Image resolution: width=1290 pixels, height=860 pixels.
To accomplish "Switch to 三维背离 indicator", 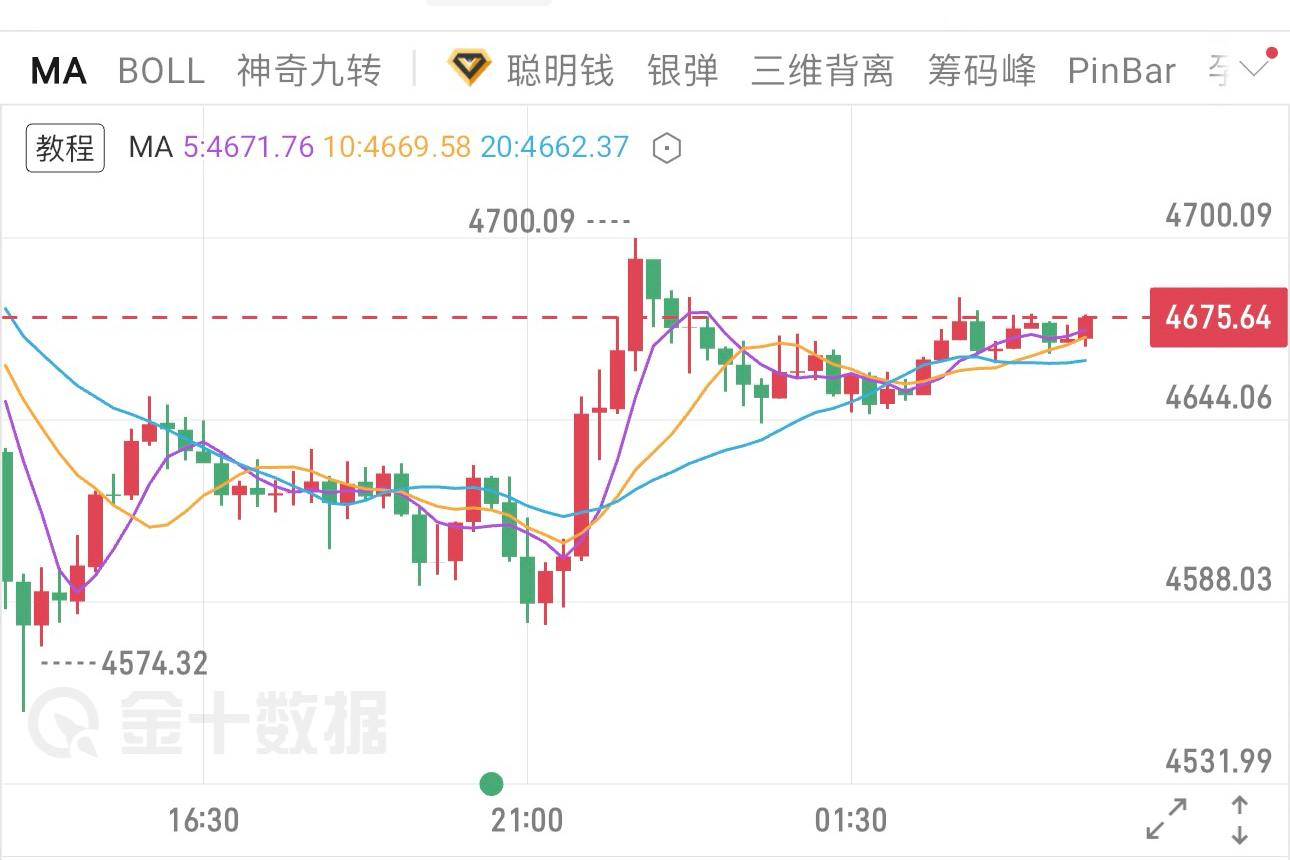I will pos(822,71).
